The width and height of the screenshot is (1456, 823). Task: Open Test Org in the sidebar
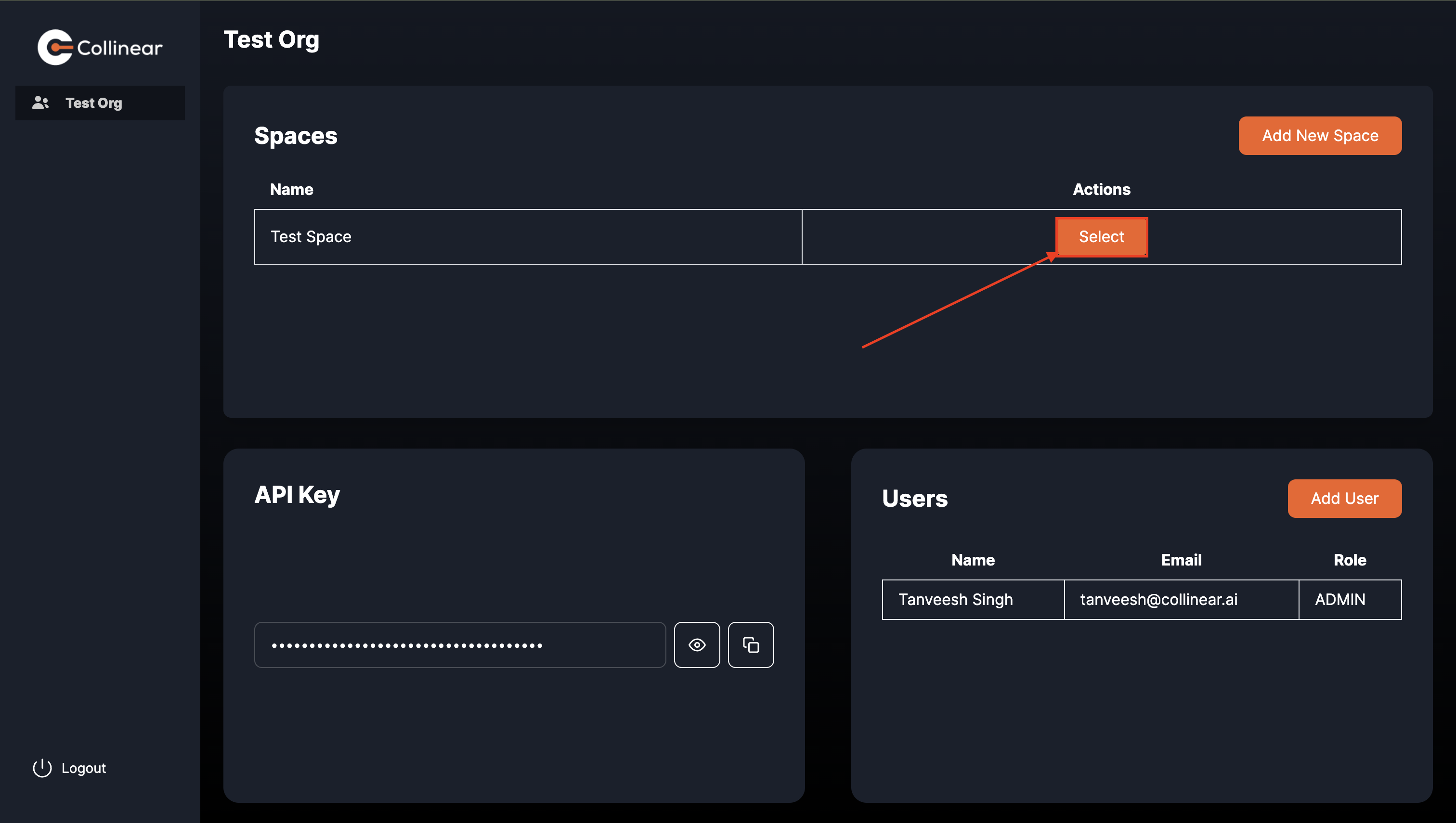100,103
